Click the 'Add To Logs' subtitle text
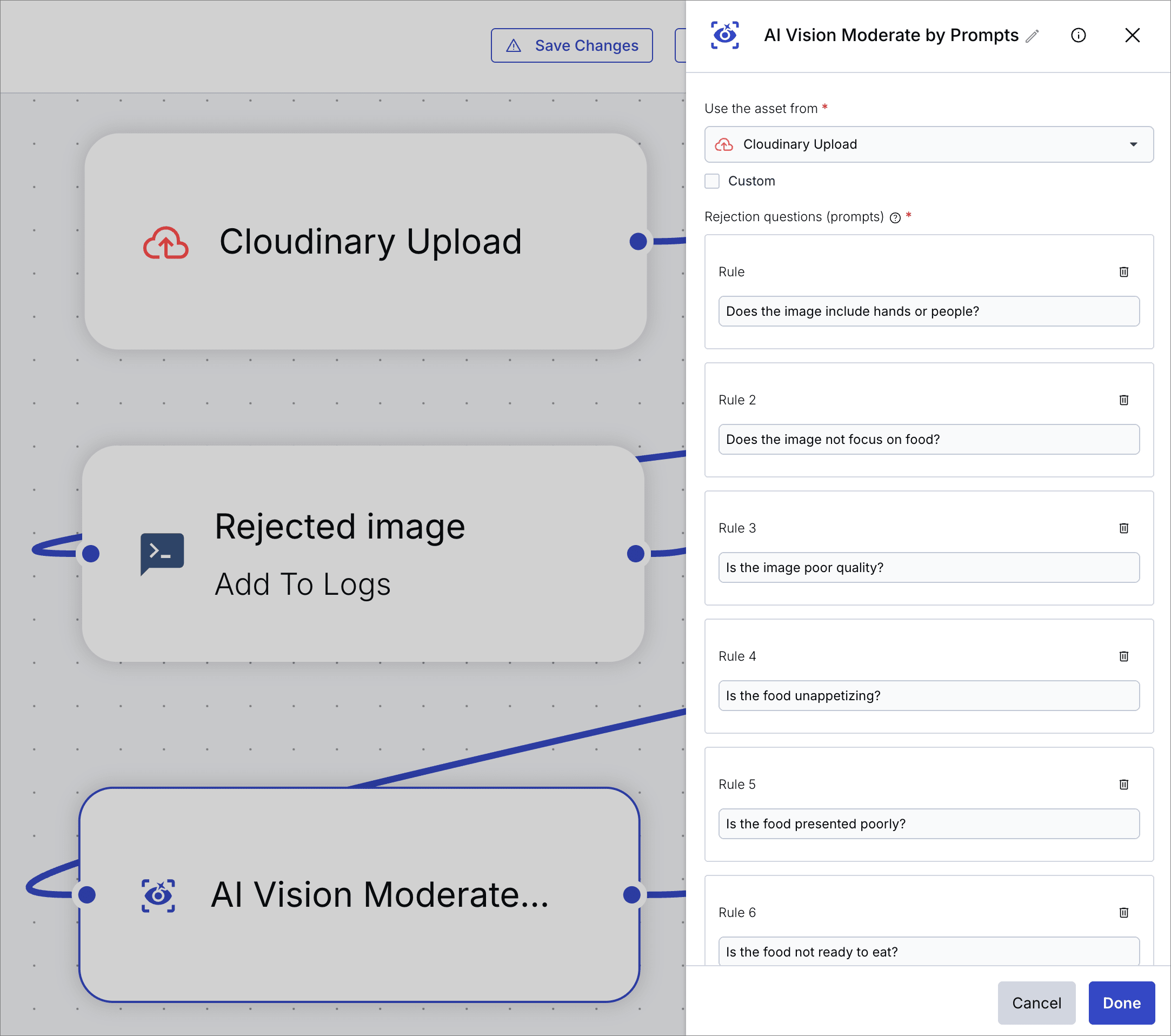Image resolution: width=1171 pixels, height=1036 pixels. point(303,585)
